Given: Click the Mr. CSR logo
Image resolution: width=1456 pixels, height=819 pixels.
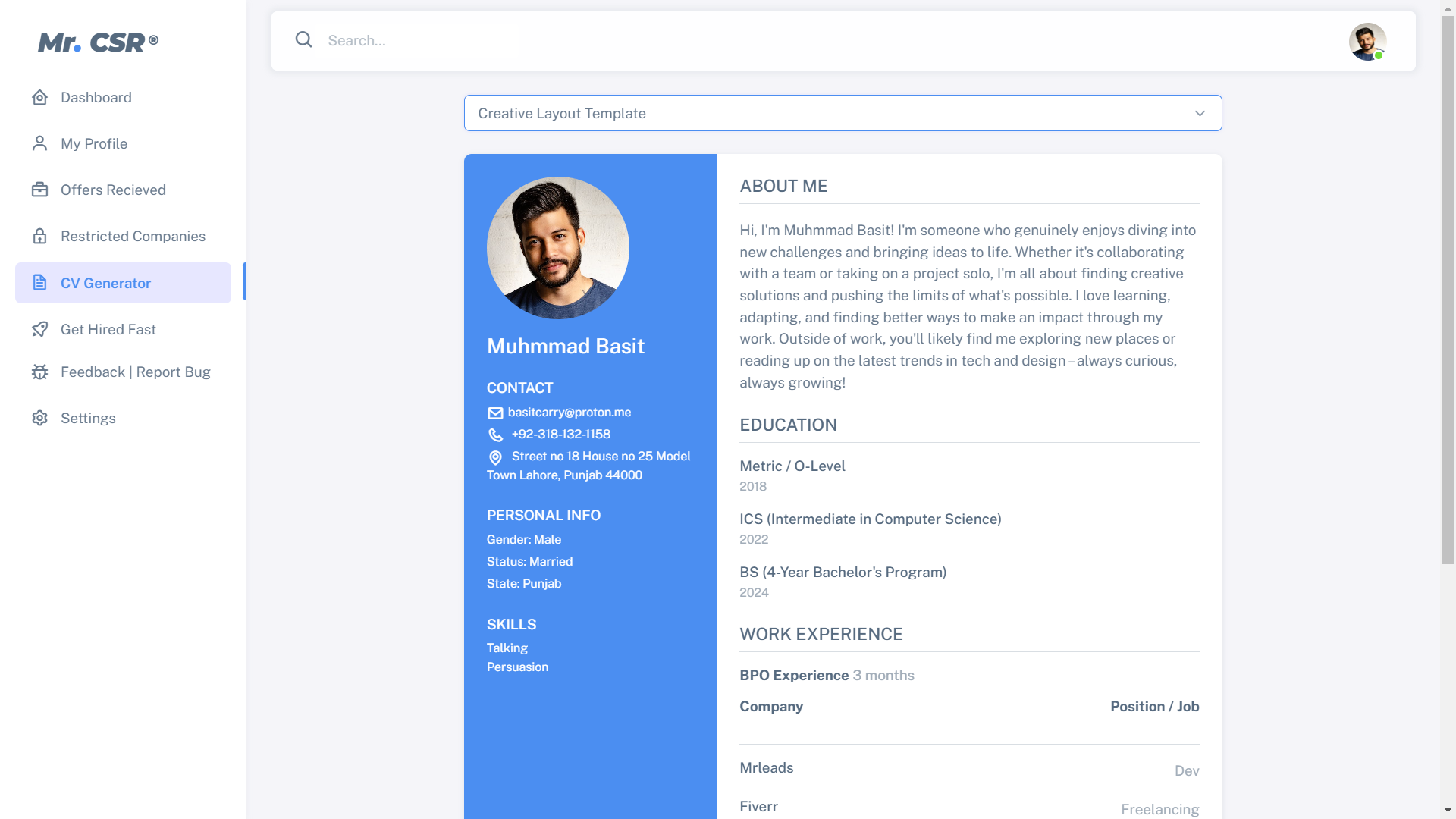Looking at the screenshot, I should point(97,42).
